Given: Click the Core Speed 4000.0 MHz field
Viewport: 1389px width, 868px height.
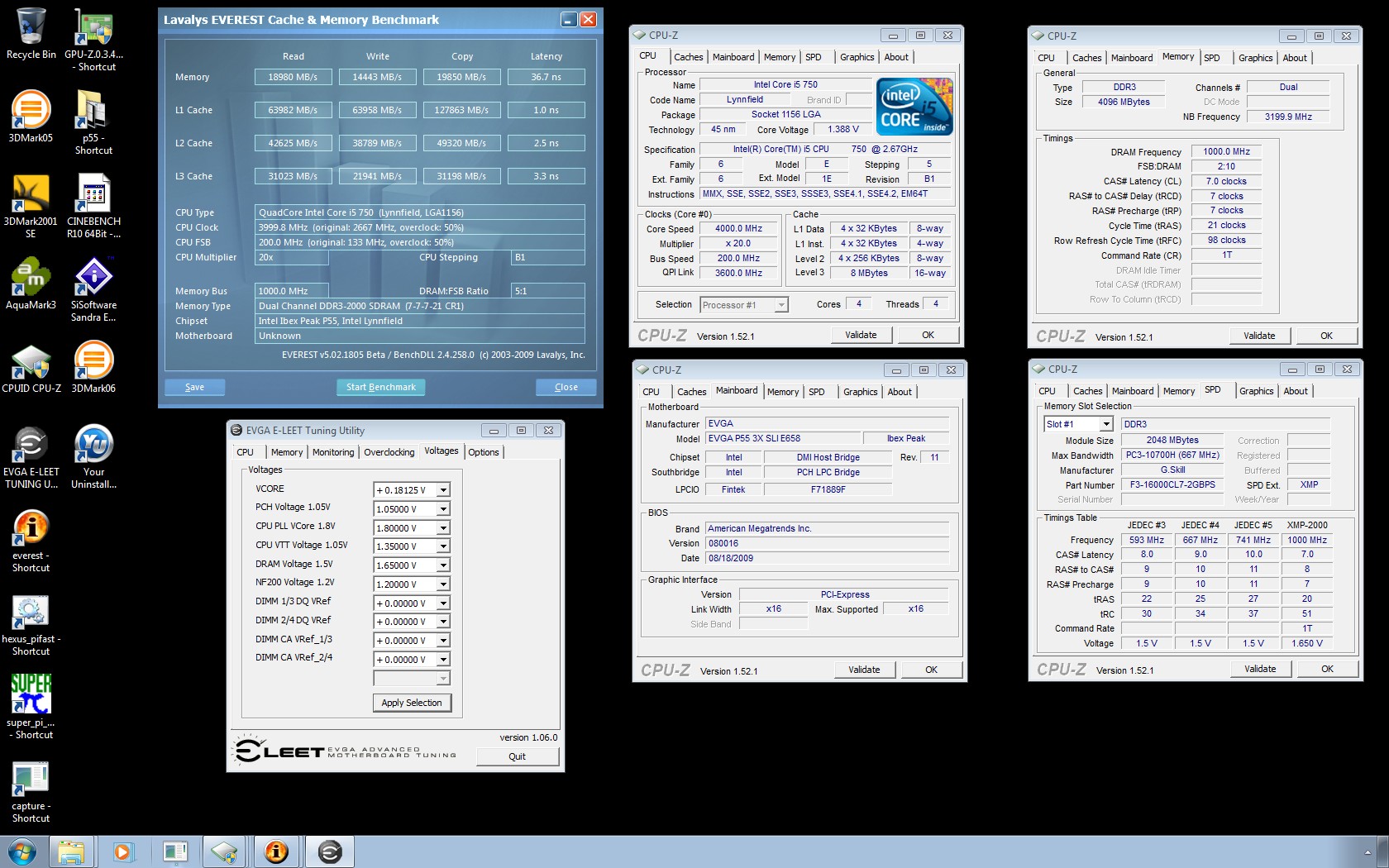Looking at the screenshot, I should tap(739, 229).
